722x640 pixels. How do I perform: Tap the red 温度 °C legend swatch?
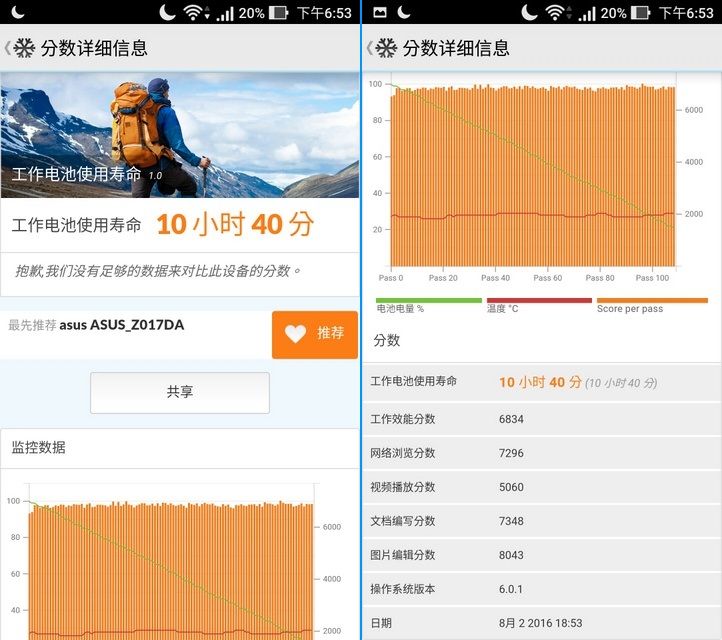coord(539,300)
